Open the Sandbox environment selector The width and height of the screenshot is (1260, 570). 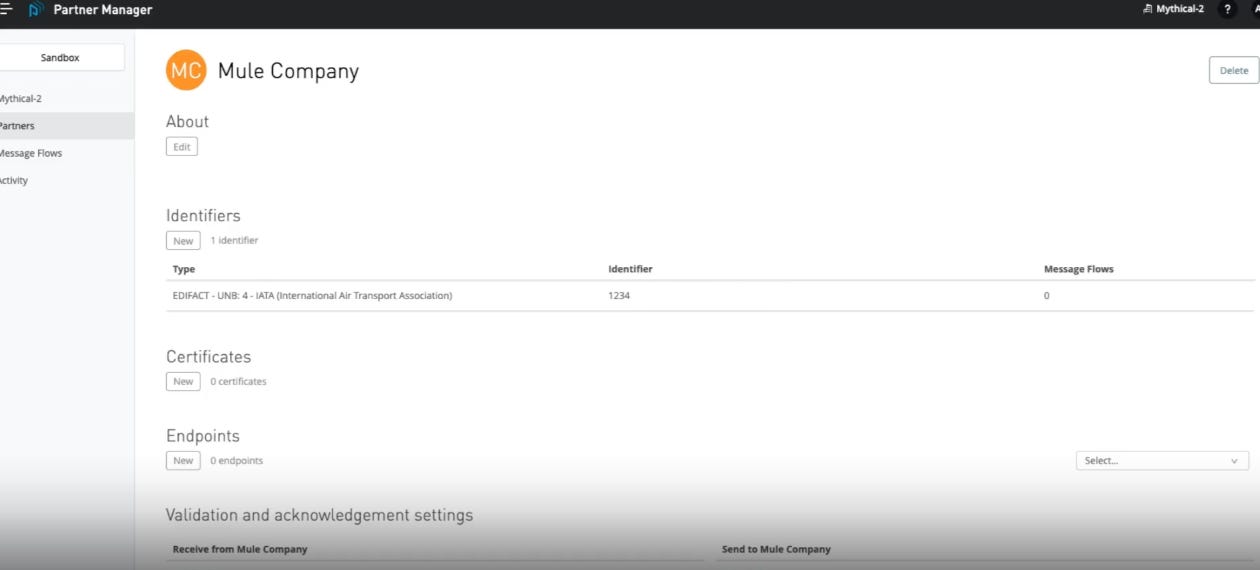click(x=60, y=58)
